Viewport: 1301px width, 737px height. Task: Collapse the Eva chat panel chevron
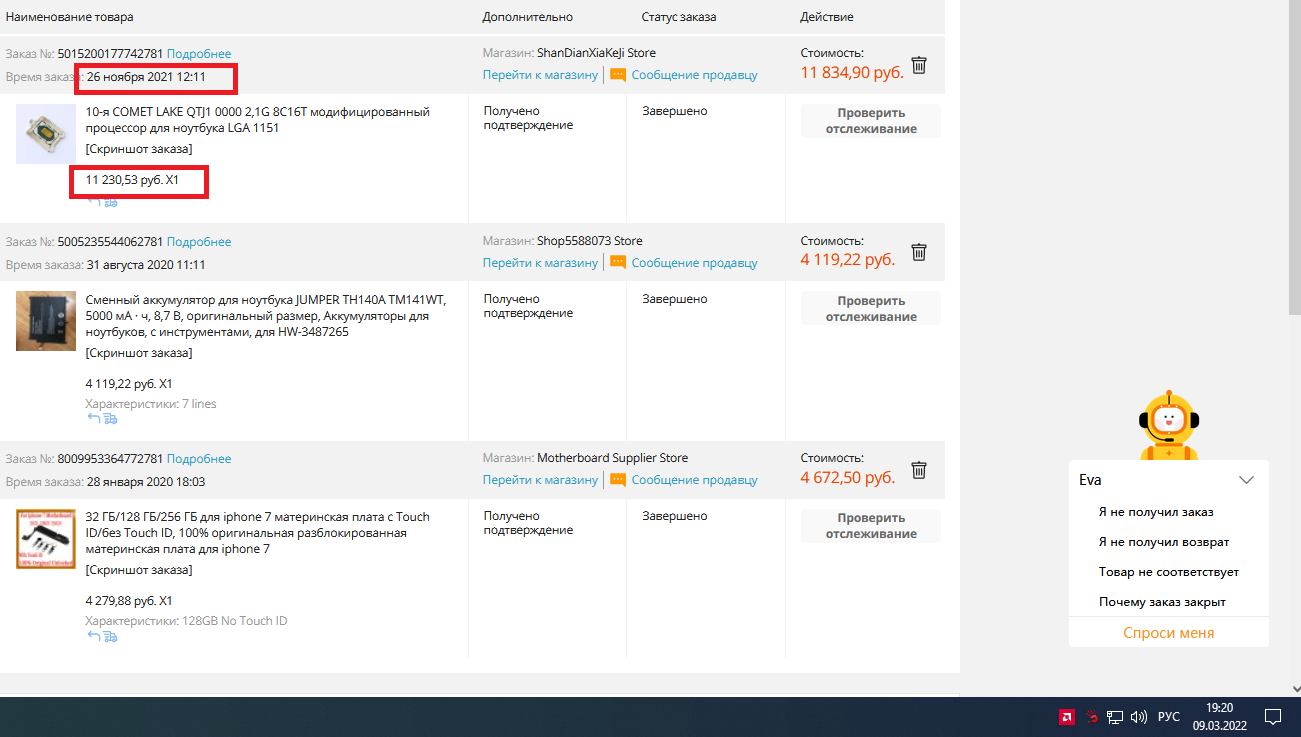[1246, 480]
